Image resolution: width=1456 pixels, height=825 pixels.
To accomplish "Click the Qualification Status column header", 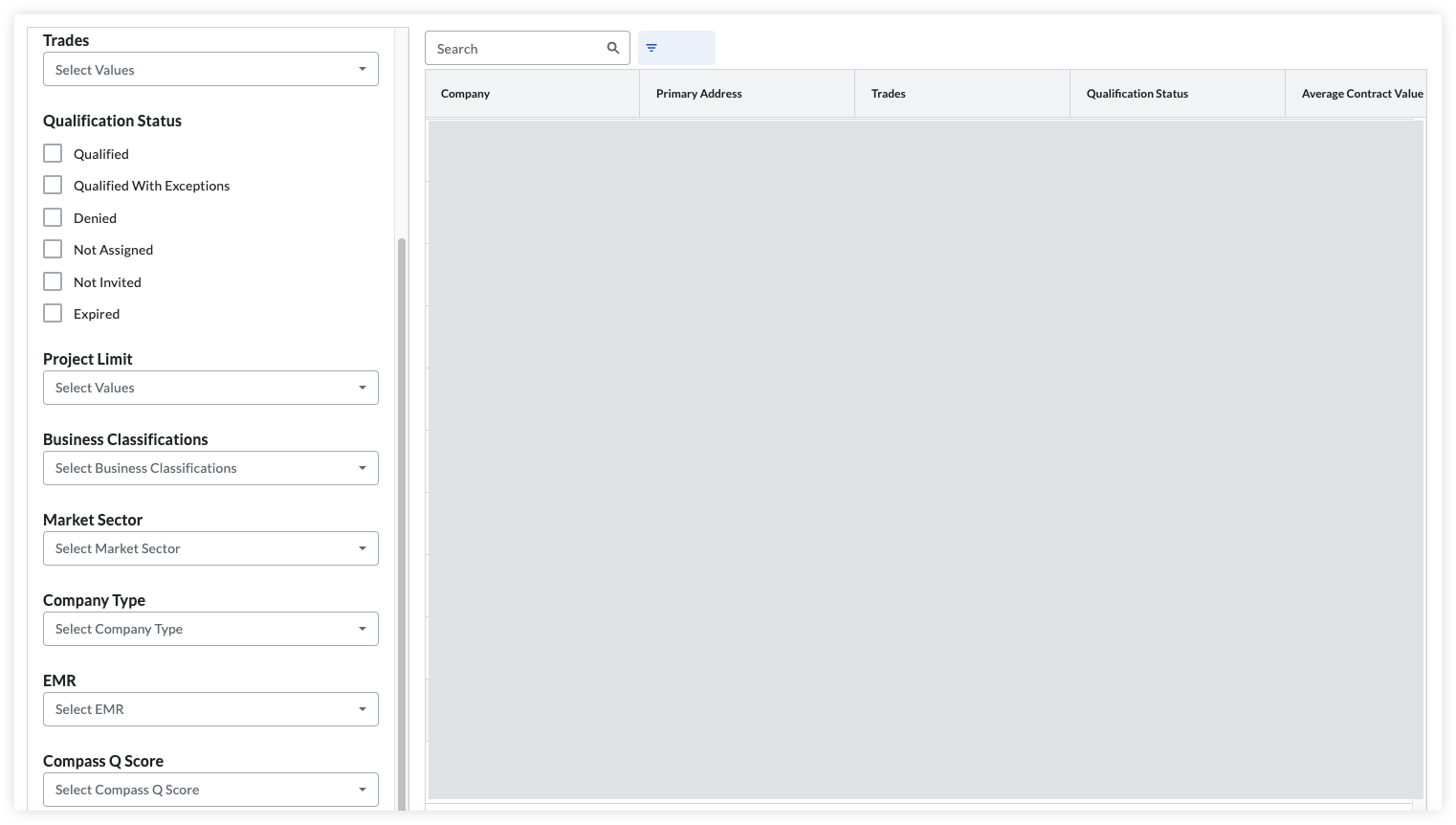I will click(1136, 94).
